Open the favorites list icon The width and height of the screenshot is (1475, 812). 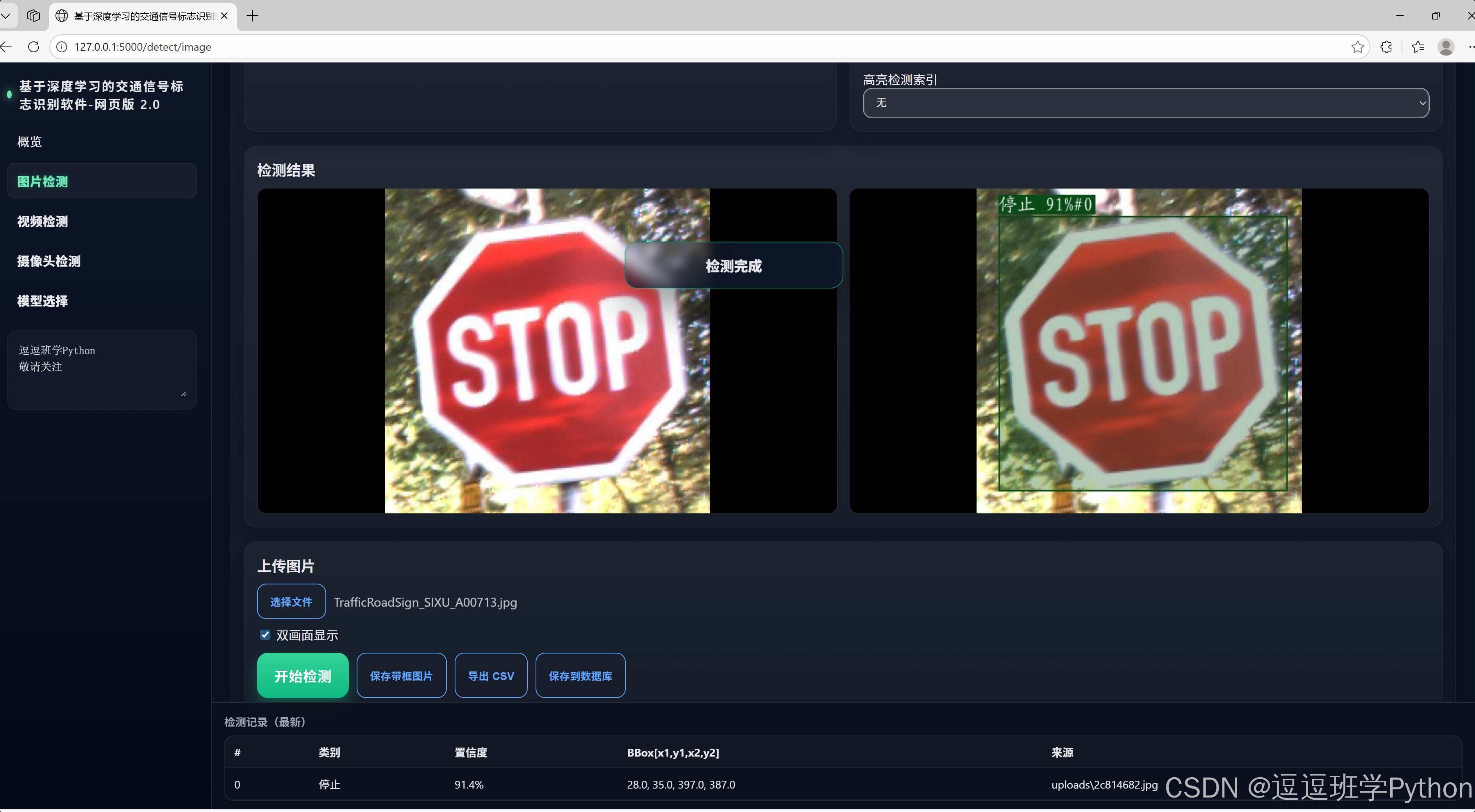pos(1418,47)
